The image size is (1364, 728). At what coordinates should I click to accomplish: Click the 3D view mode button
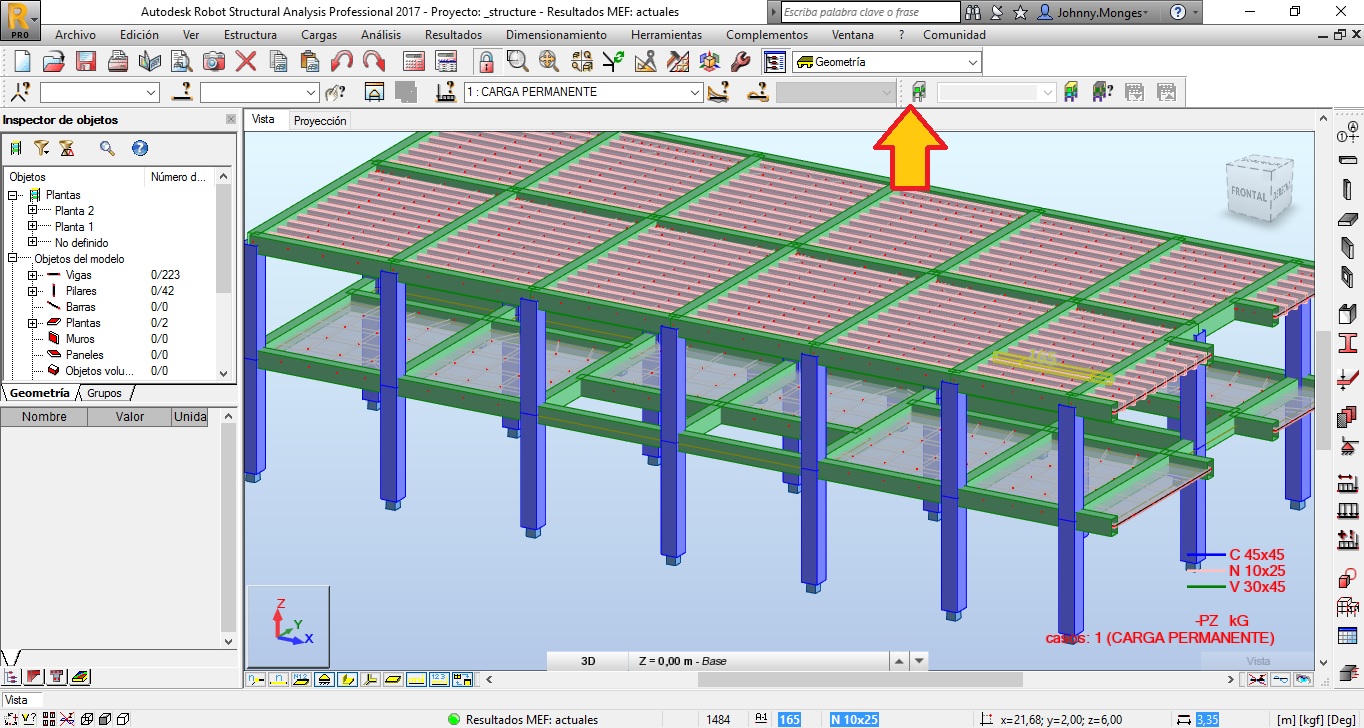coord(588,661)
